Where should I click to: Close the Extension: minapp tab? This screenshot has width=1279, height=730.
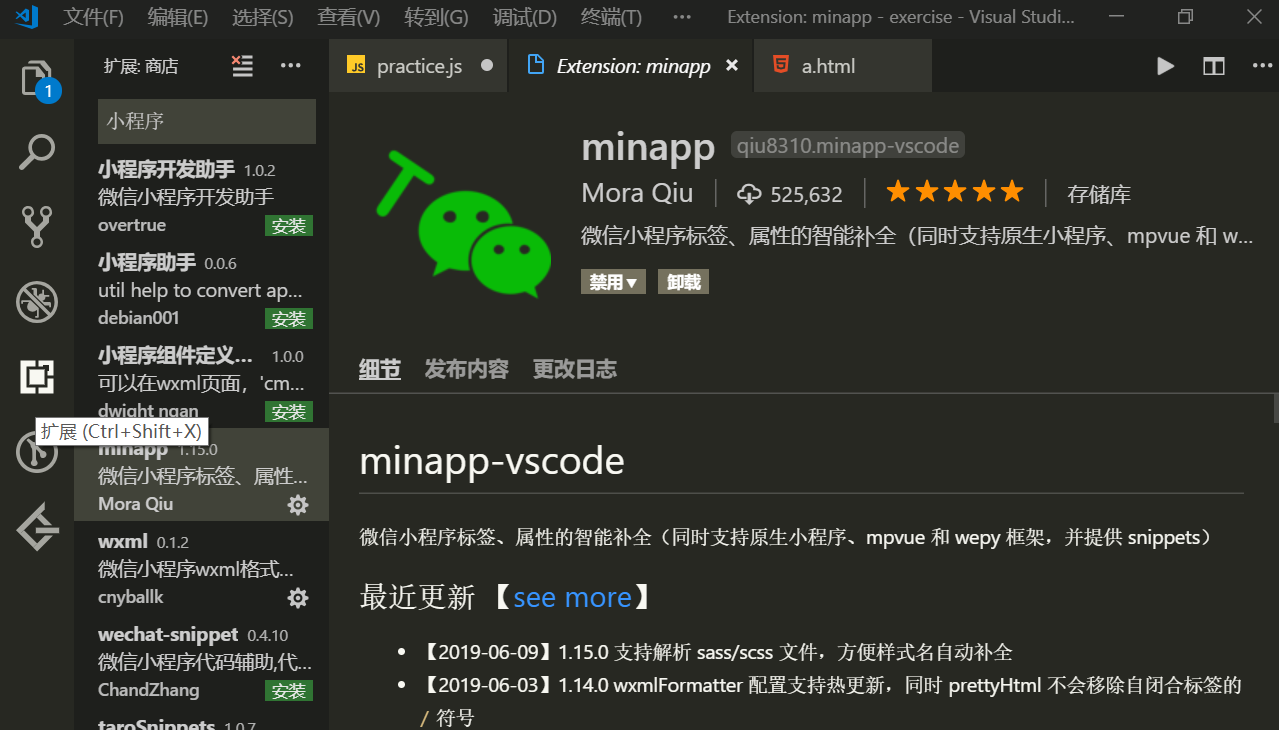click(x=732, y=65)
